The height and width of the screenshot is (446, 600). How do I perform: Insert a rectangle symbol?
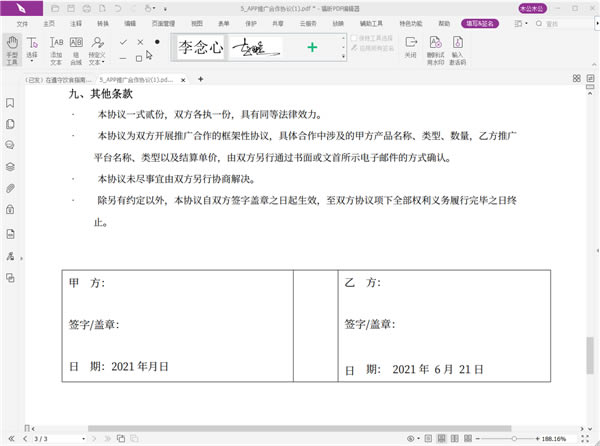139,59
